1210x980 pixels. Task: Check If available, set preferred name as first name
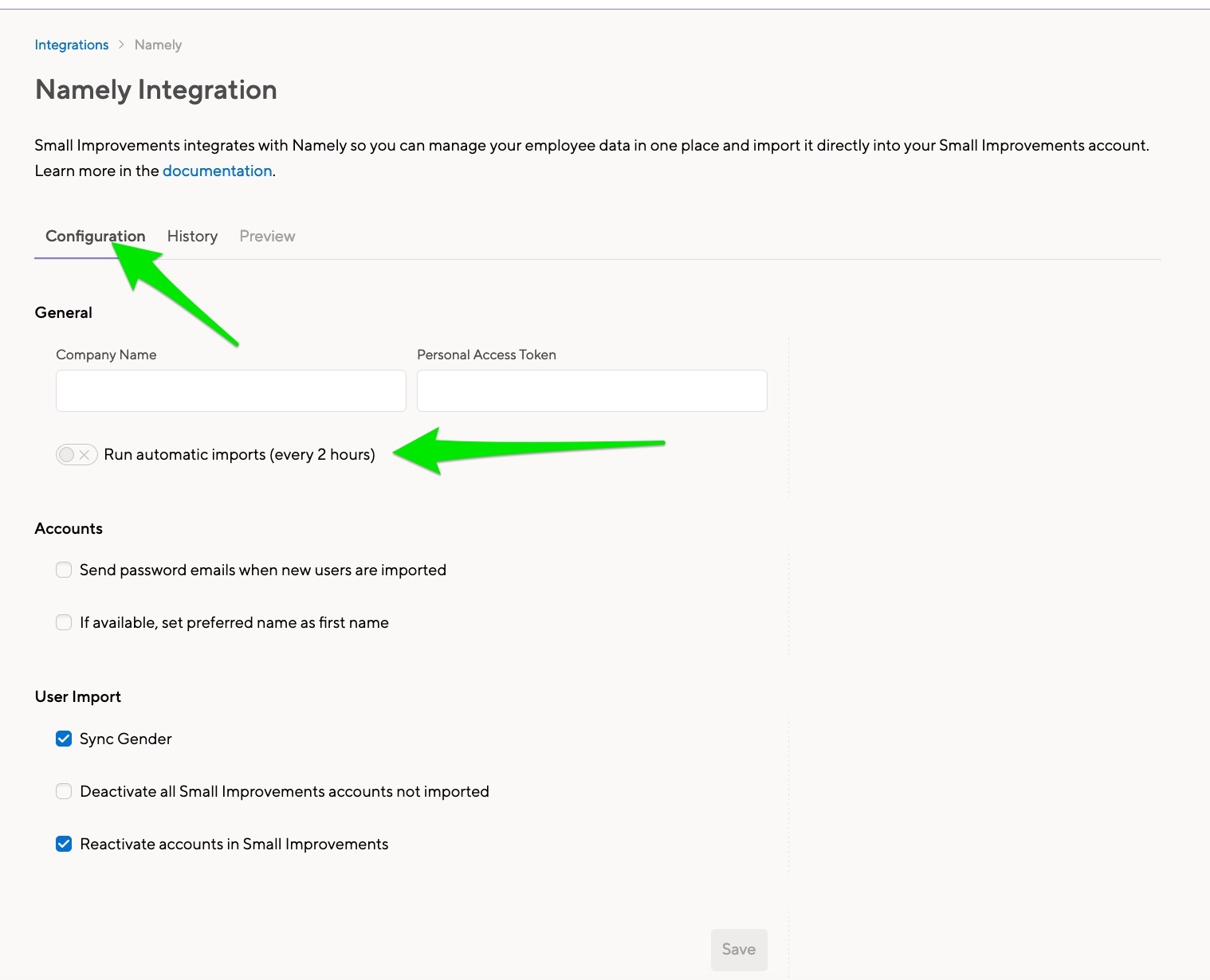tap(64, 622)
